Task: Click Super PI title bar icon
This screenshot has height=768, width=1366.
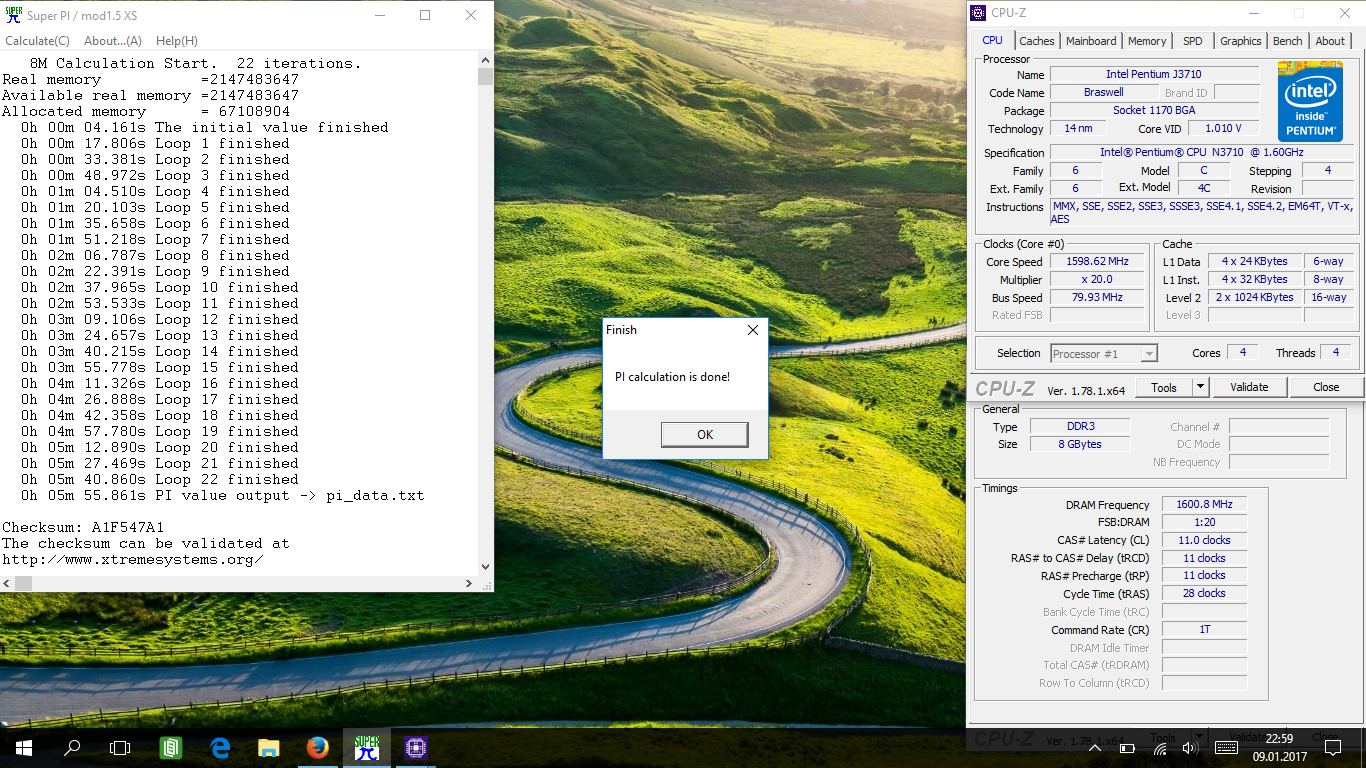Action: (13, 14)
